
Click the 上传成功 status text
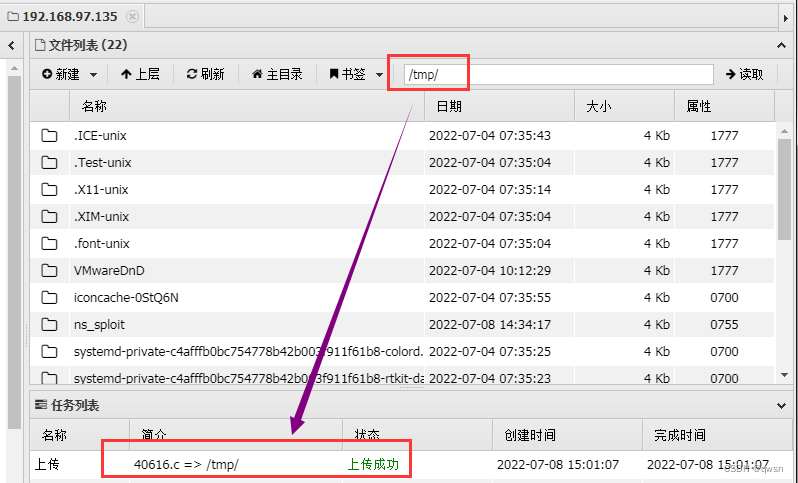(x=373, y=464)
